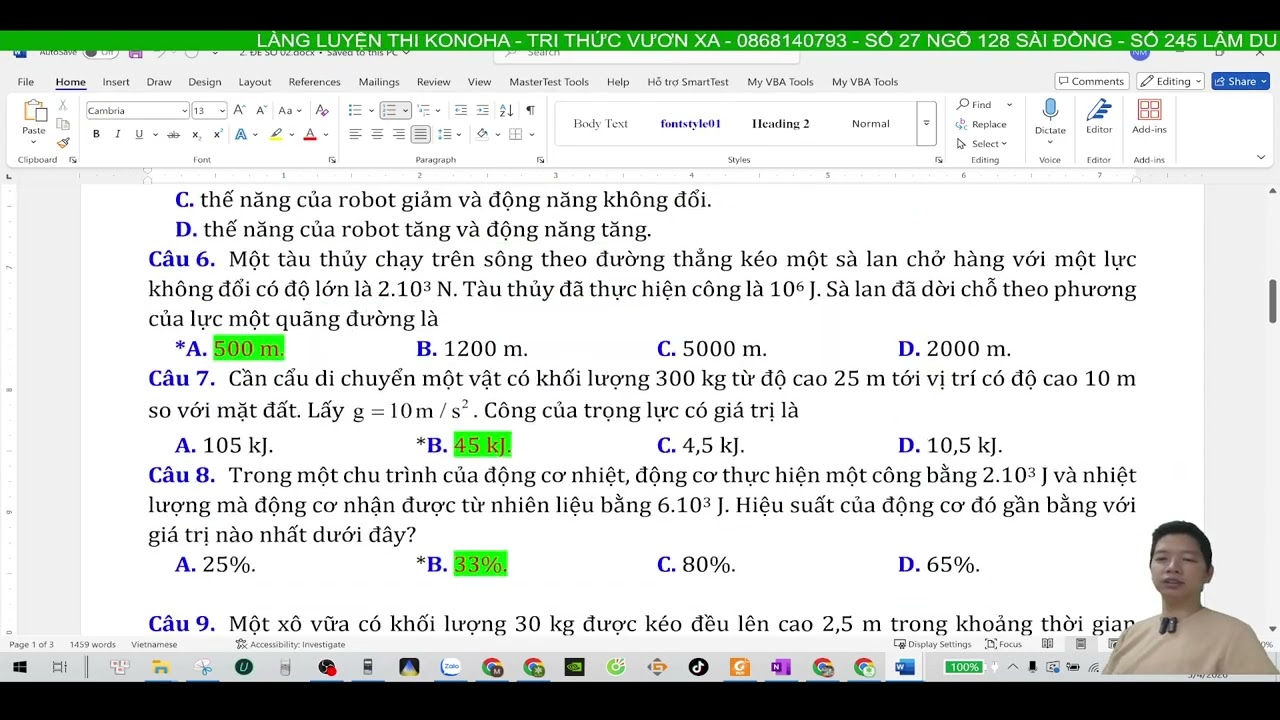This screenshot has width=1280, height=720.
Task: Center align the text
Action: click(377, 135)
